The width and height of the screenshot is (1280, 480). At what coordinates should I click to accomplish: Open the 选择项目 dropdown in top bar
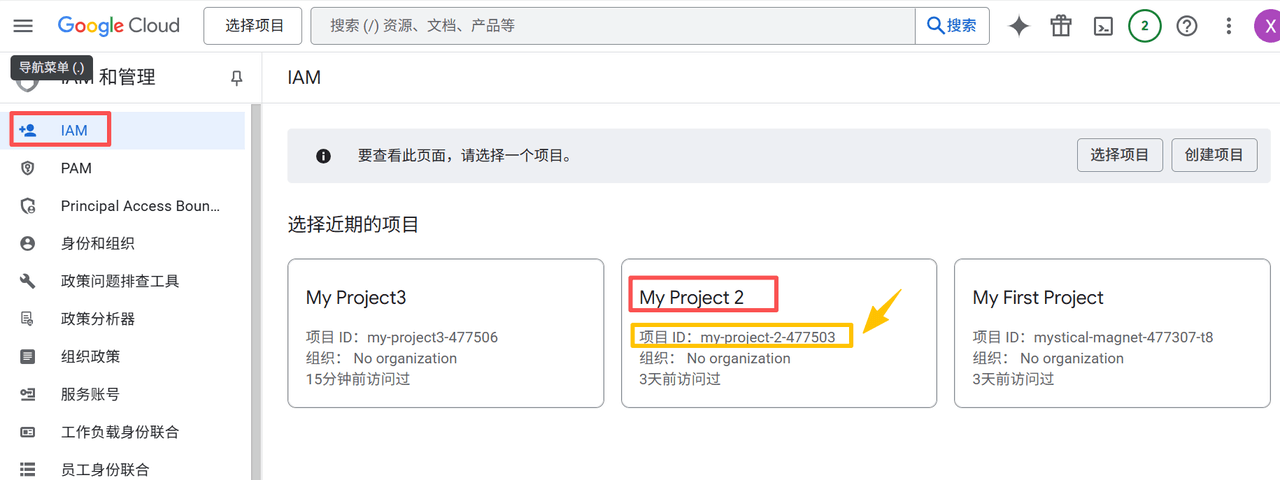pos(253,26)
